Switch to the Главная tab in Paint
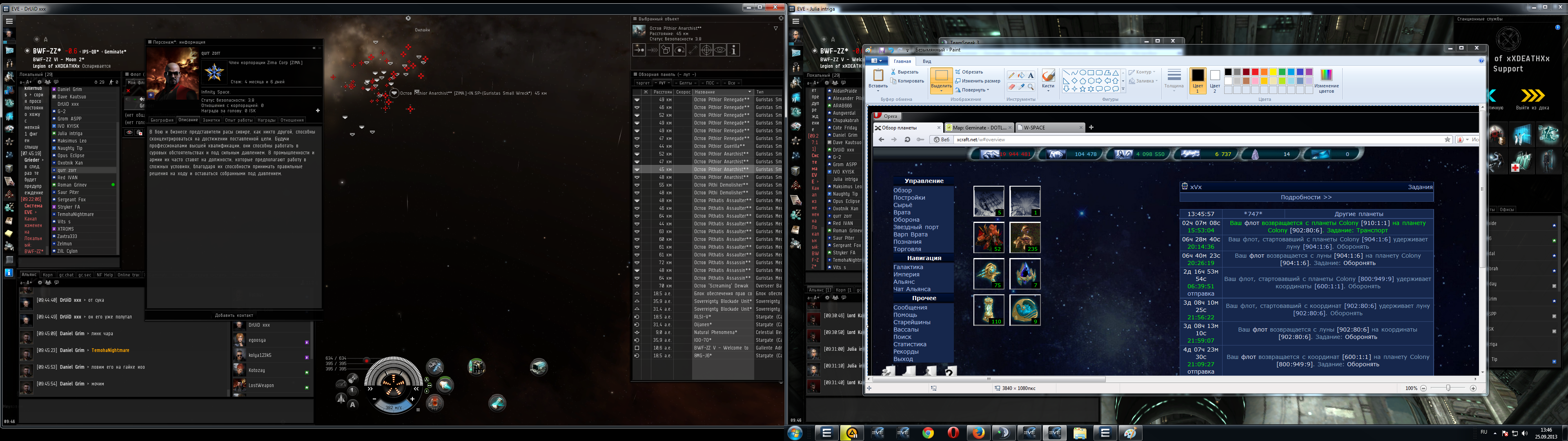The width and height of the screenshot is (1568, 441). pyautogui.click(x=902, y=61)
